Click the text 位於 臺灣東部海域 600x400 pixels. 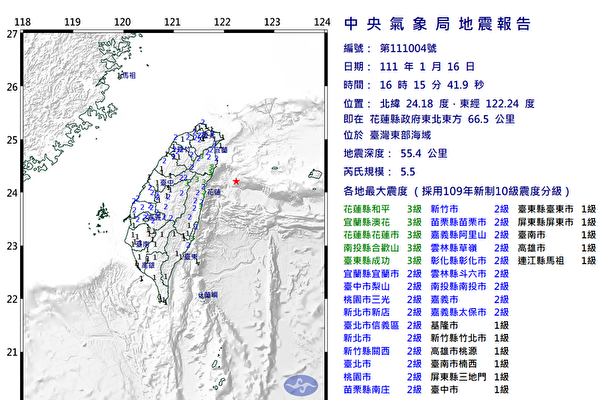point(387,135)
